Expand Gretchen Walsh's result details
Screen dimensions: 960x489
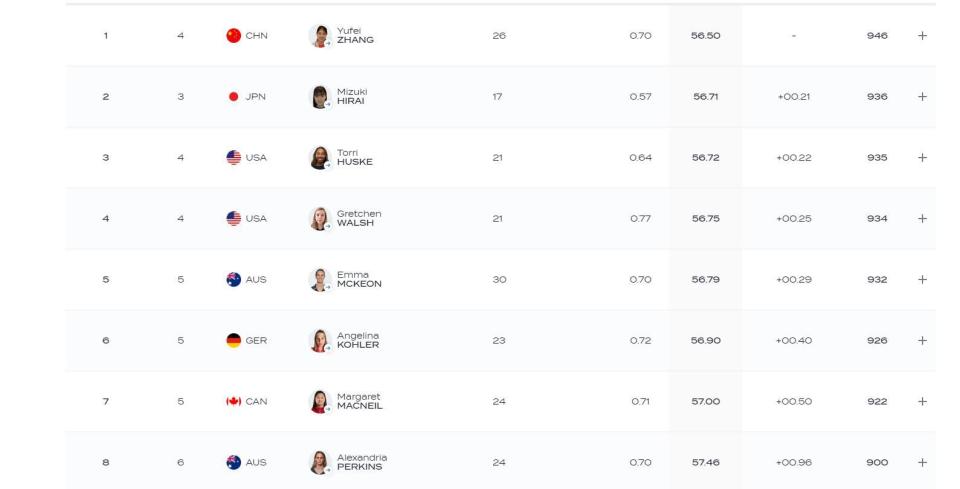[x=922, y=218]
